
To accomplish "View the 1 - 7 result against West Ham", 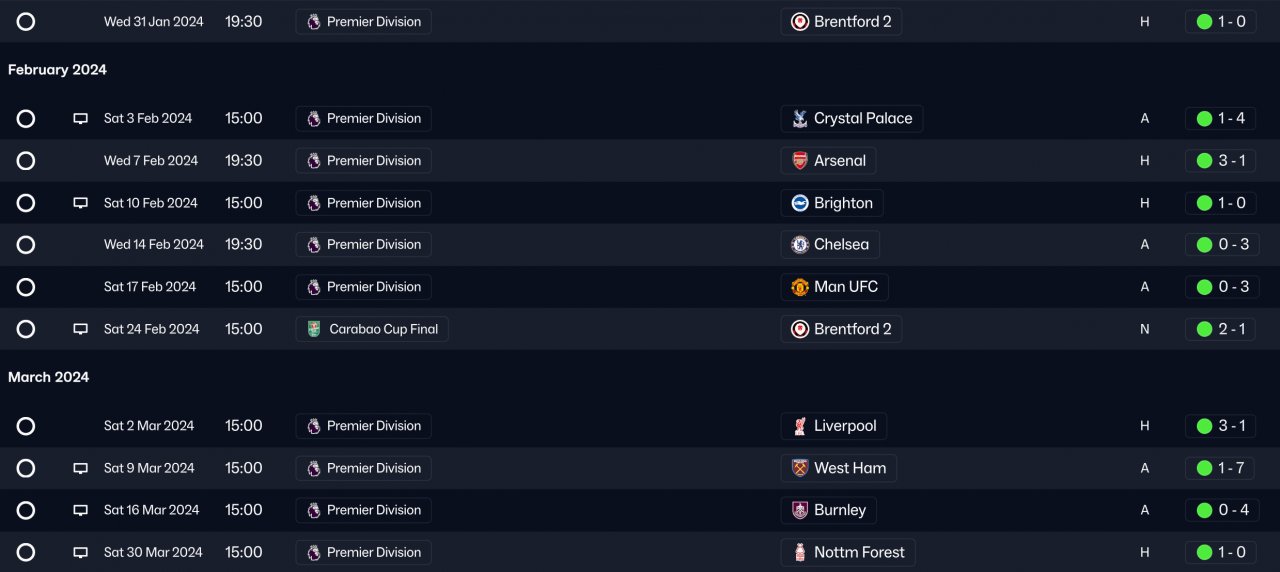I will [1231, 468].
